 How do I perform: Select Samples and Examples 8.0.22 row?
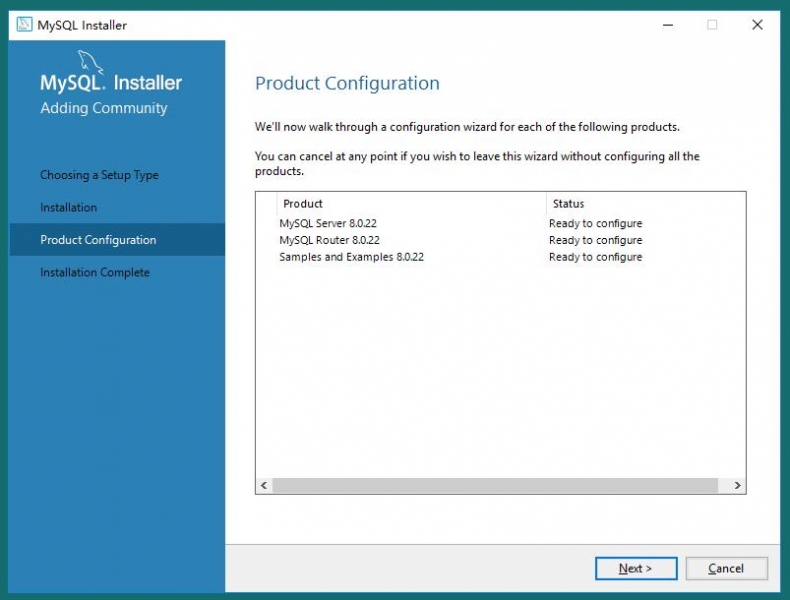point(351,257)
